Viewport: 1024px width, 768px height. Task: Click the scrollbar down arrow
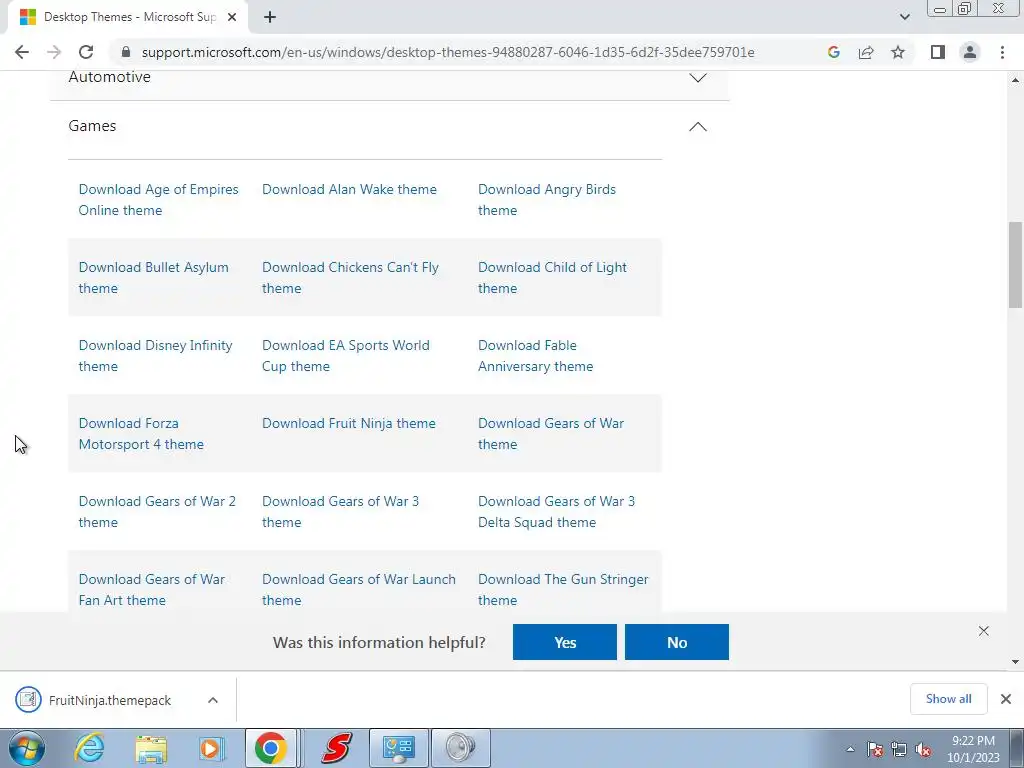(1015, 662)
